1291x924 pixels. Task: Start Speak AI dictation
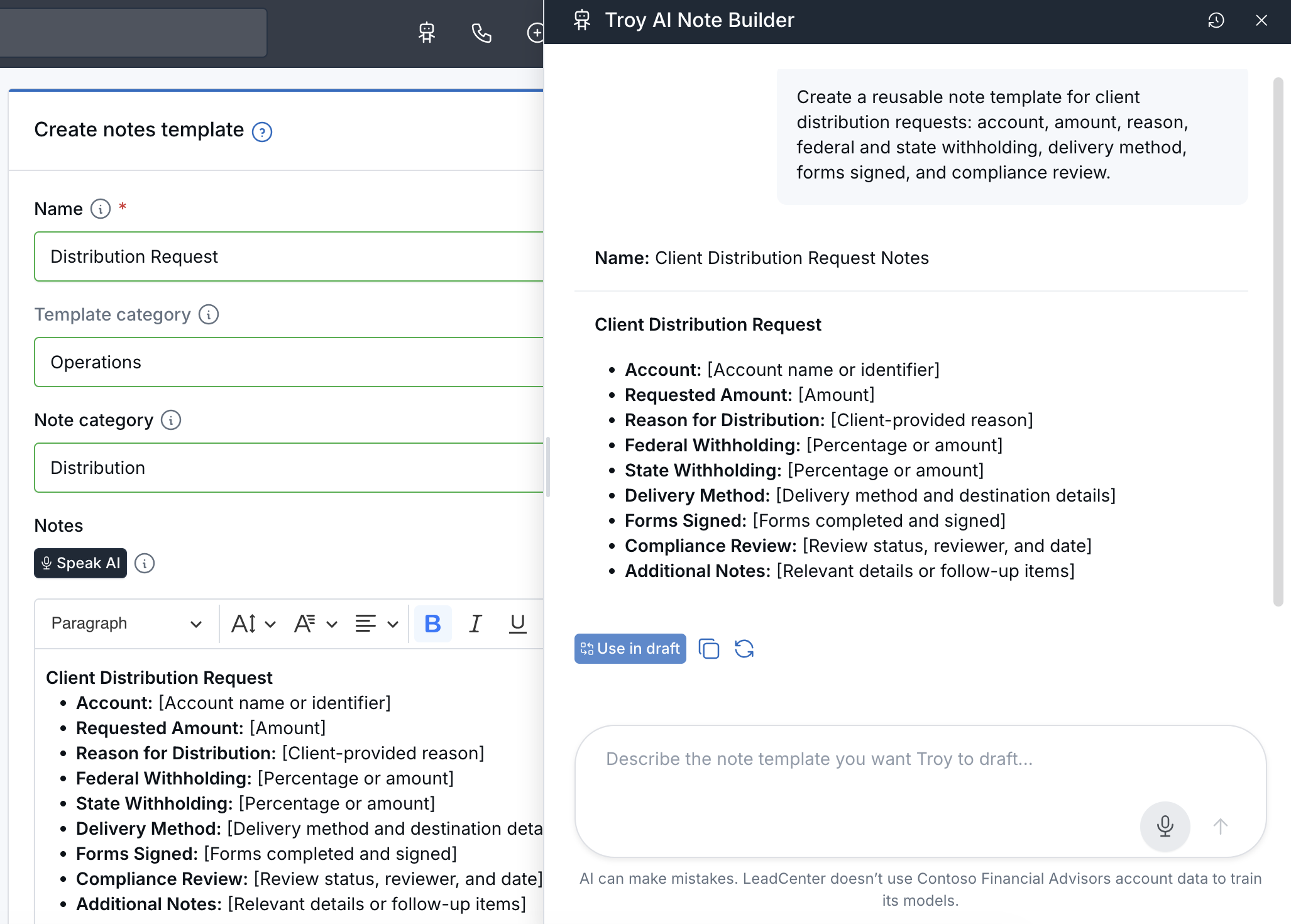[80, 563]
